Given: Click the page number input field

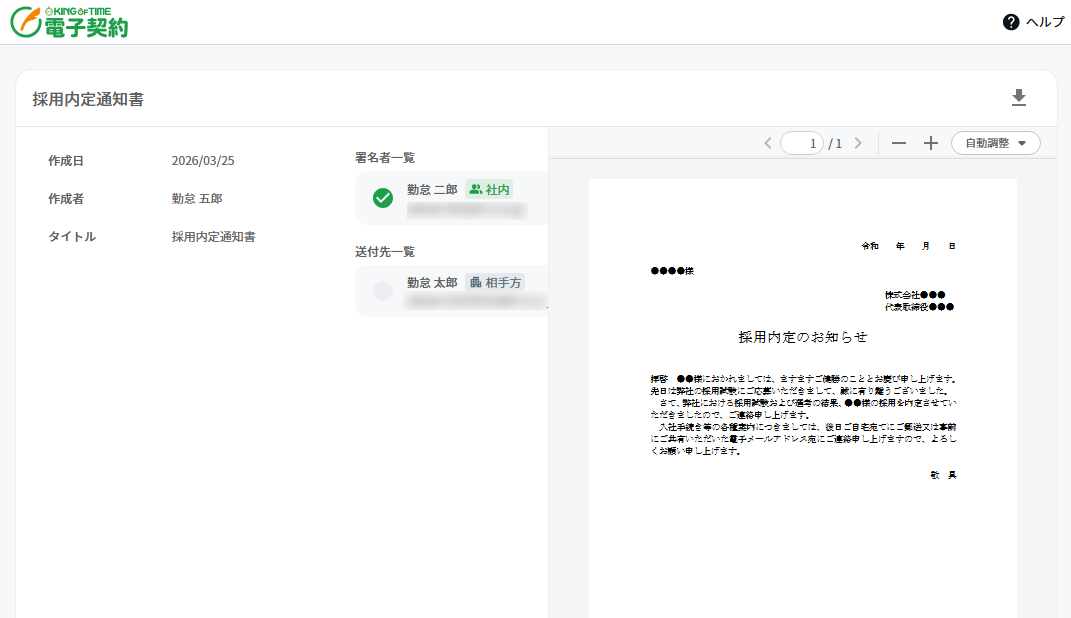Looking at the screenshot, I should (802, 143).
